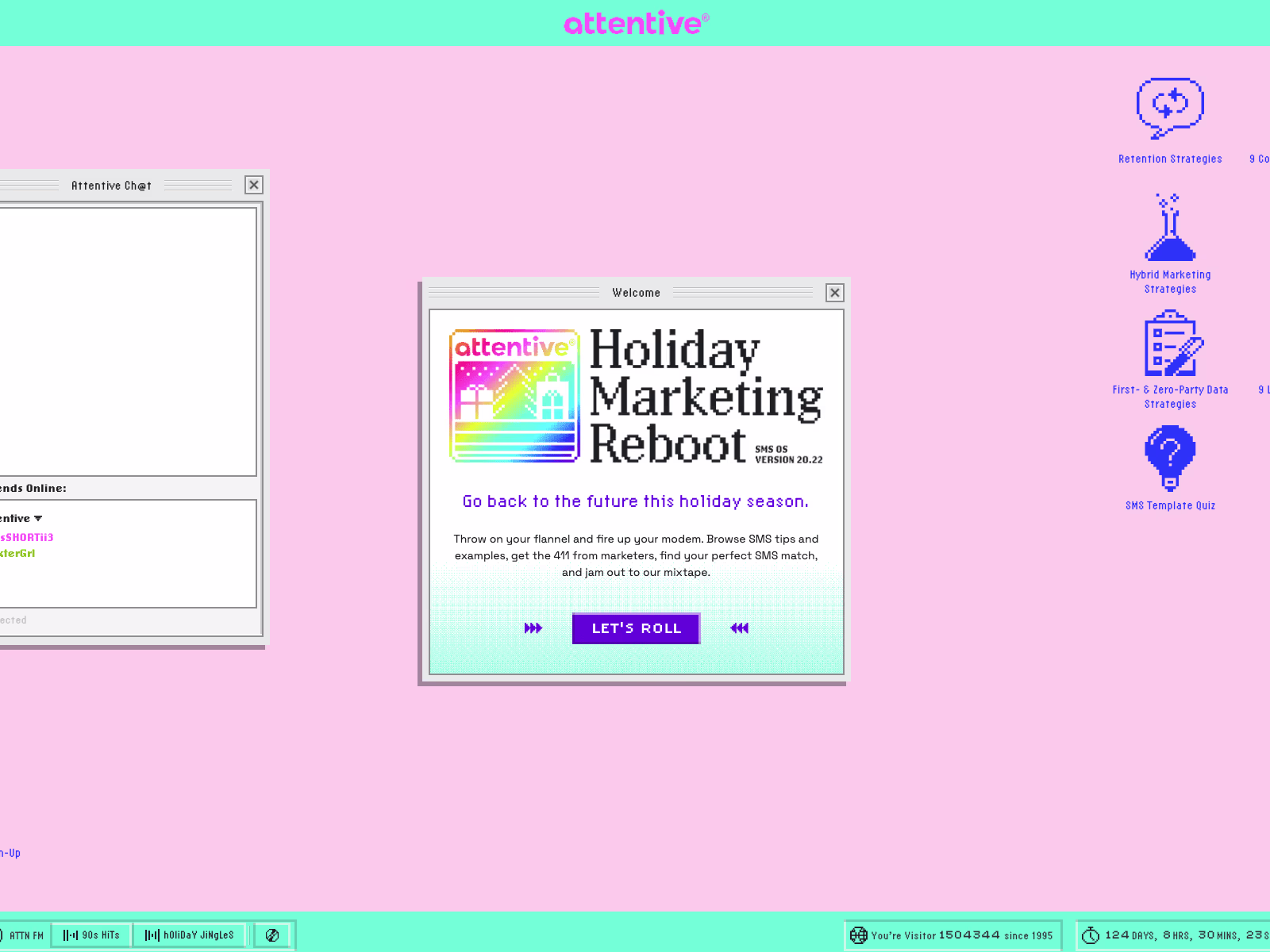Screen dimensions: 1270x952
Task: Click the rainbow attentive logo in the Welcome dialog
Action: click(x=514, y=396)
